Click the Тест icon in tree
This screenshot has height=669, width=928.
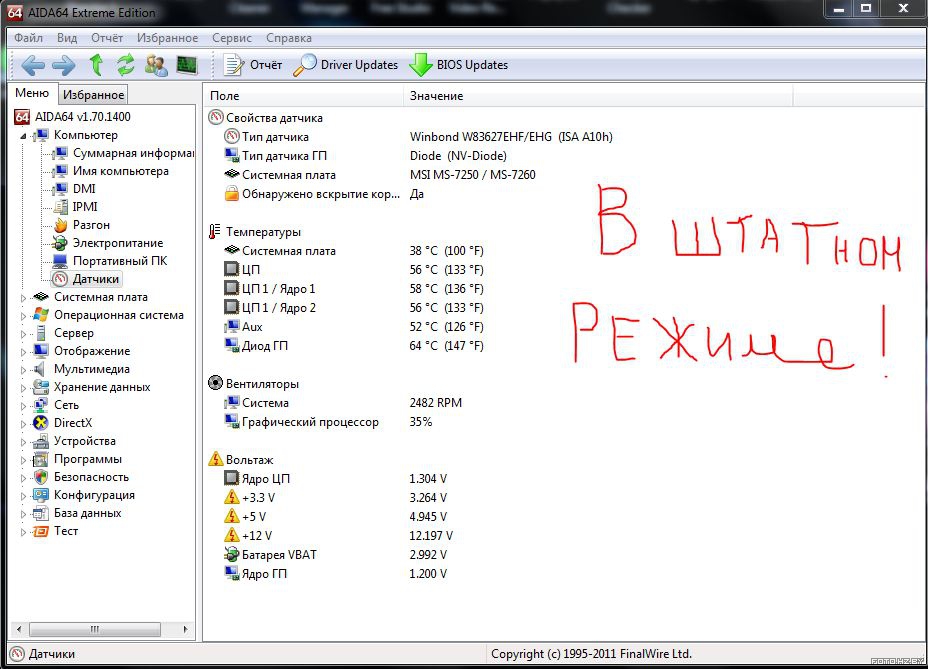(41, 531)
